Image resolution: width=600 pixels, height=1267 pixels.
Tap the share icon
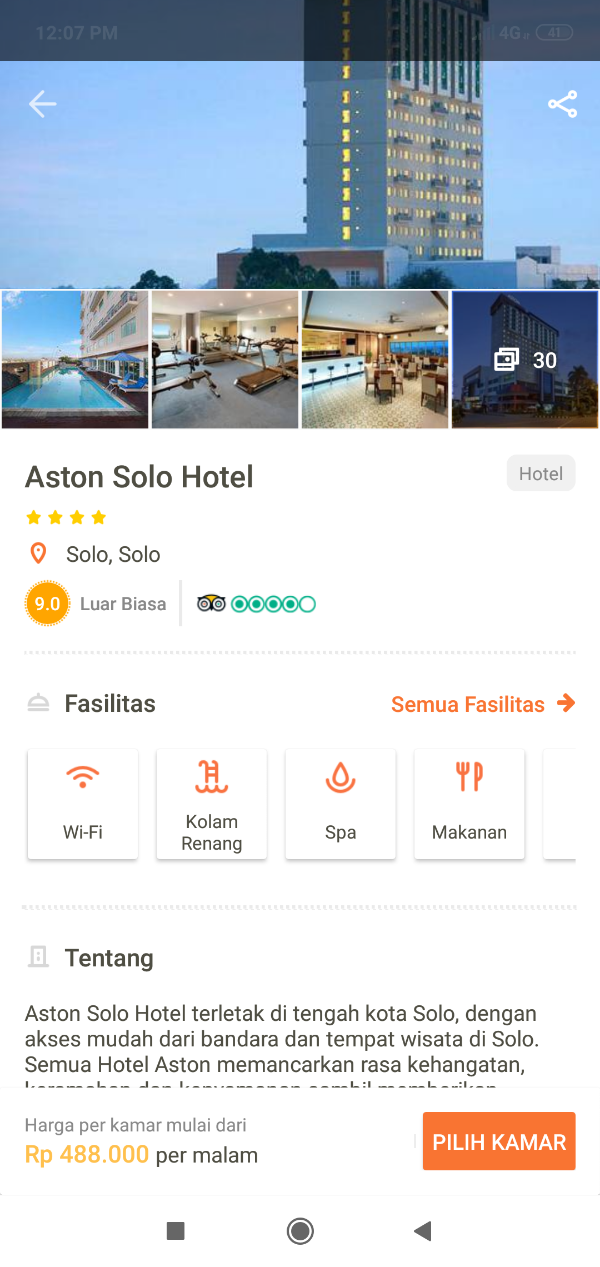(x=563, y=104)
